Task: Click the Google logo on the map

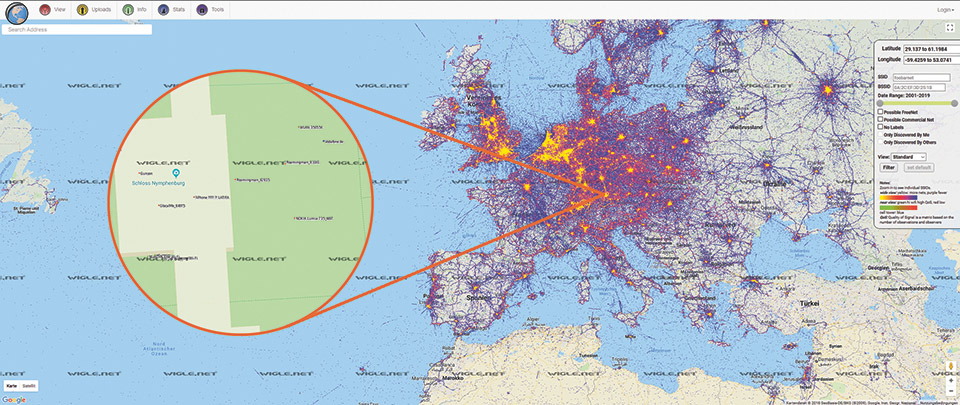Action: (13, 400)
